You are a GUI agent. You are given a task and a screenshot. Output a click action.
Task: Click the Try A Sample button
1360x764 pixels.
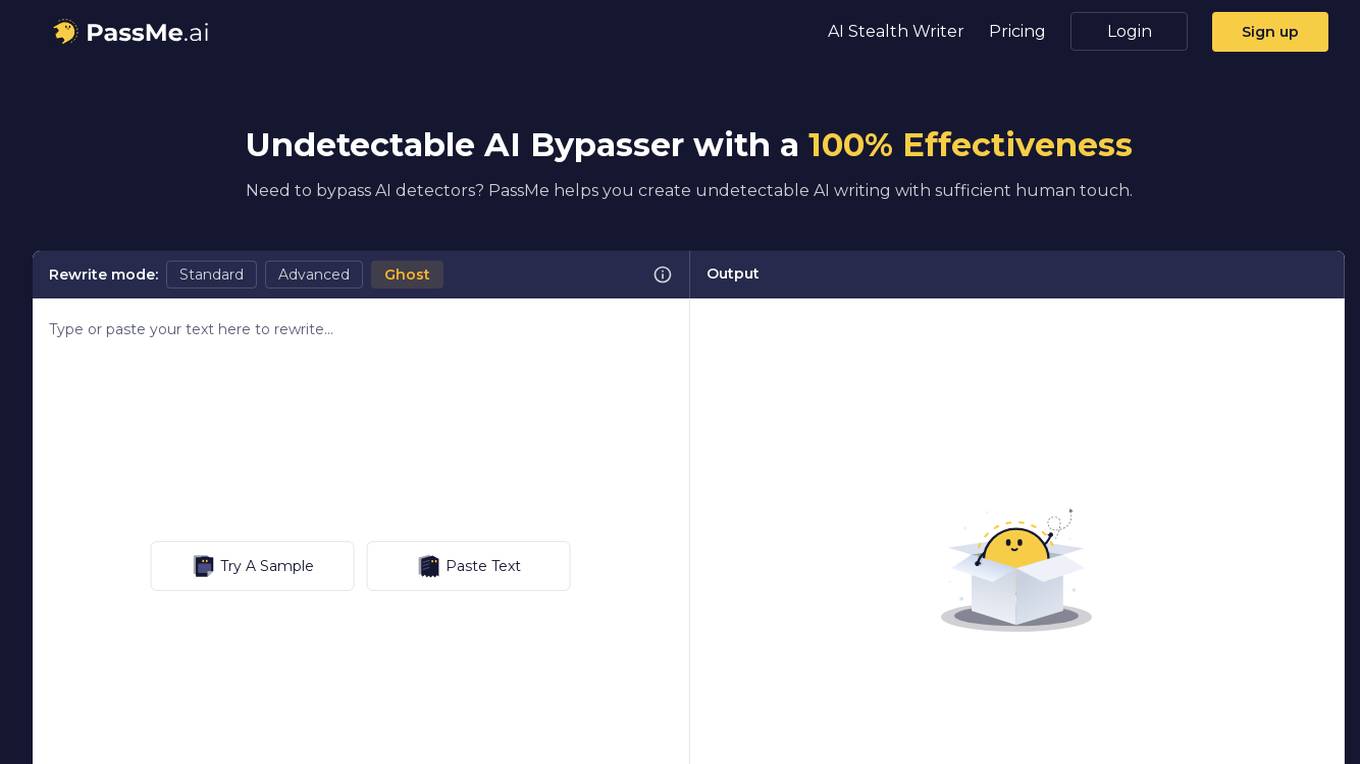pos(252,566)
